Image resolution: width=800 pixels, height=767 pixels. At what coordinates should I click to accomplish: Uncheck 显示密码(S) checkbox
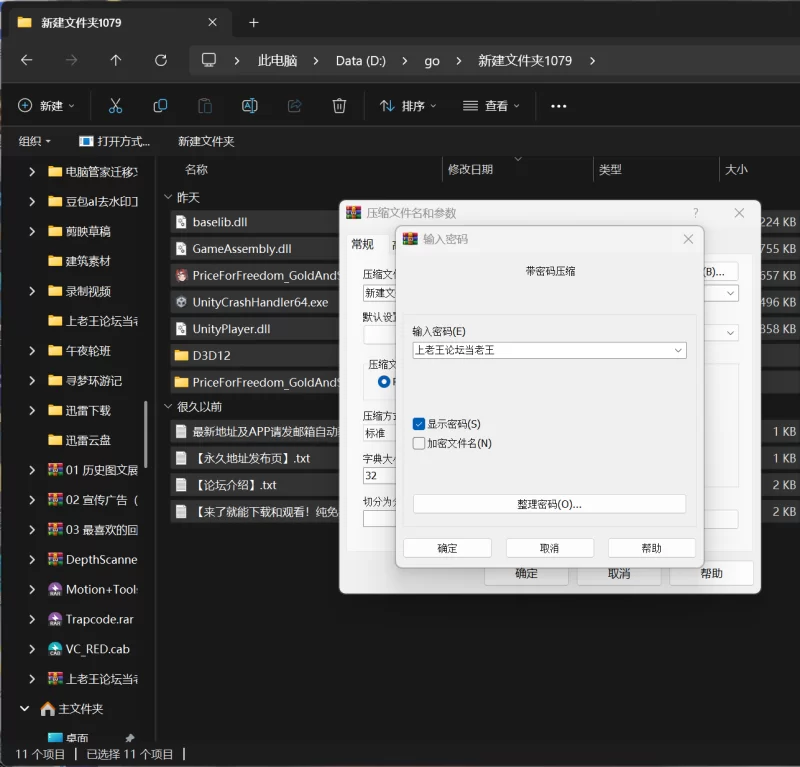pyautogui.click(x=419, y=424)
